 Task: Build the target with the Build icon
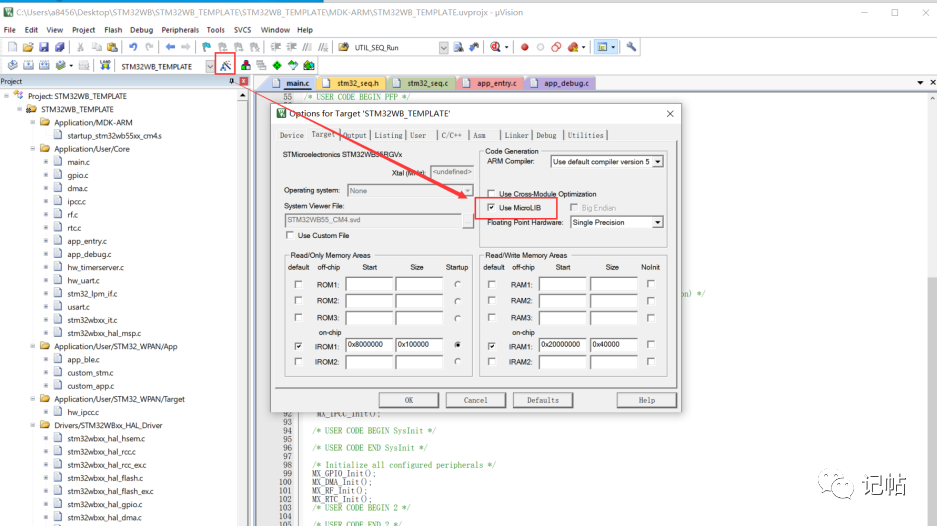(28, 66)
